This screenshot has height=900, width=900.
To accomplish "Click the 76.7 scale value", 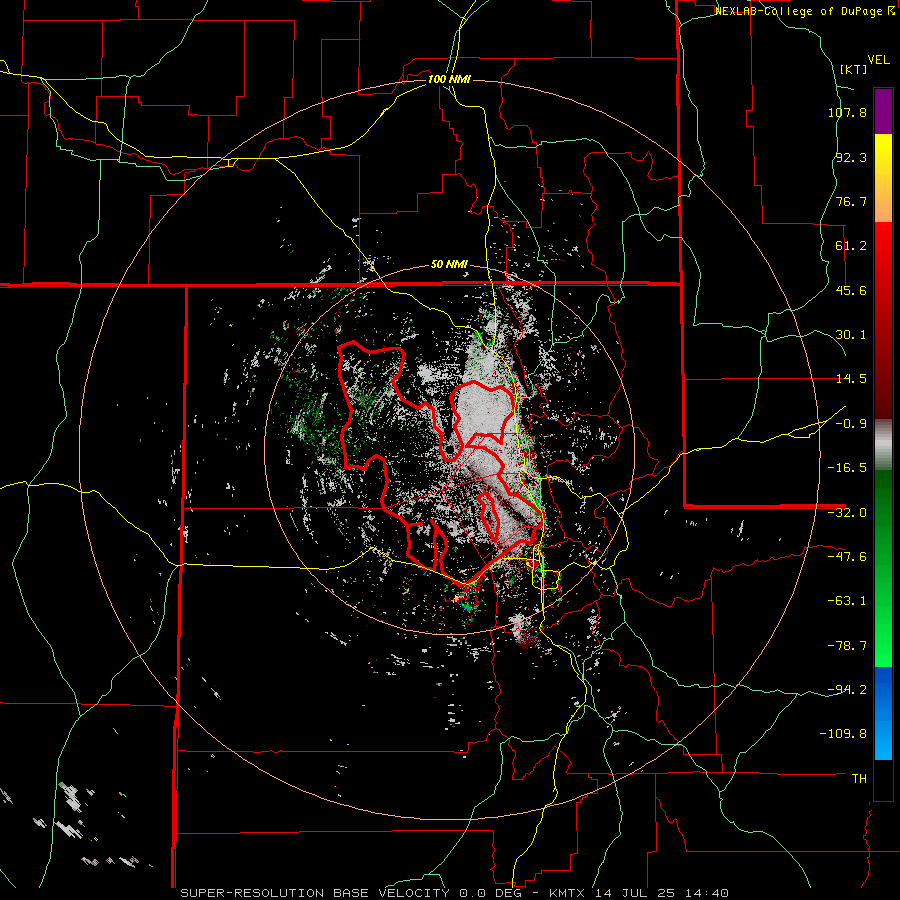I will tap(851, 201).
